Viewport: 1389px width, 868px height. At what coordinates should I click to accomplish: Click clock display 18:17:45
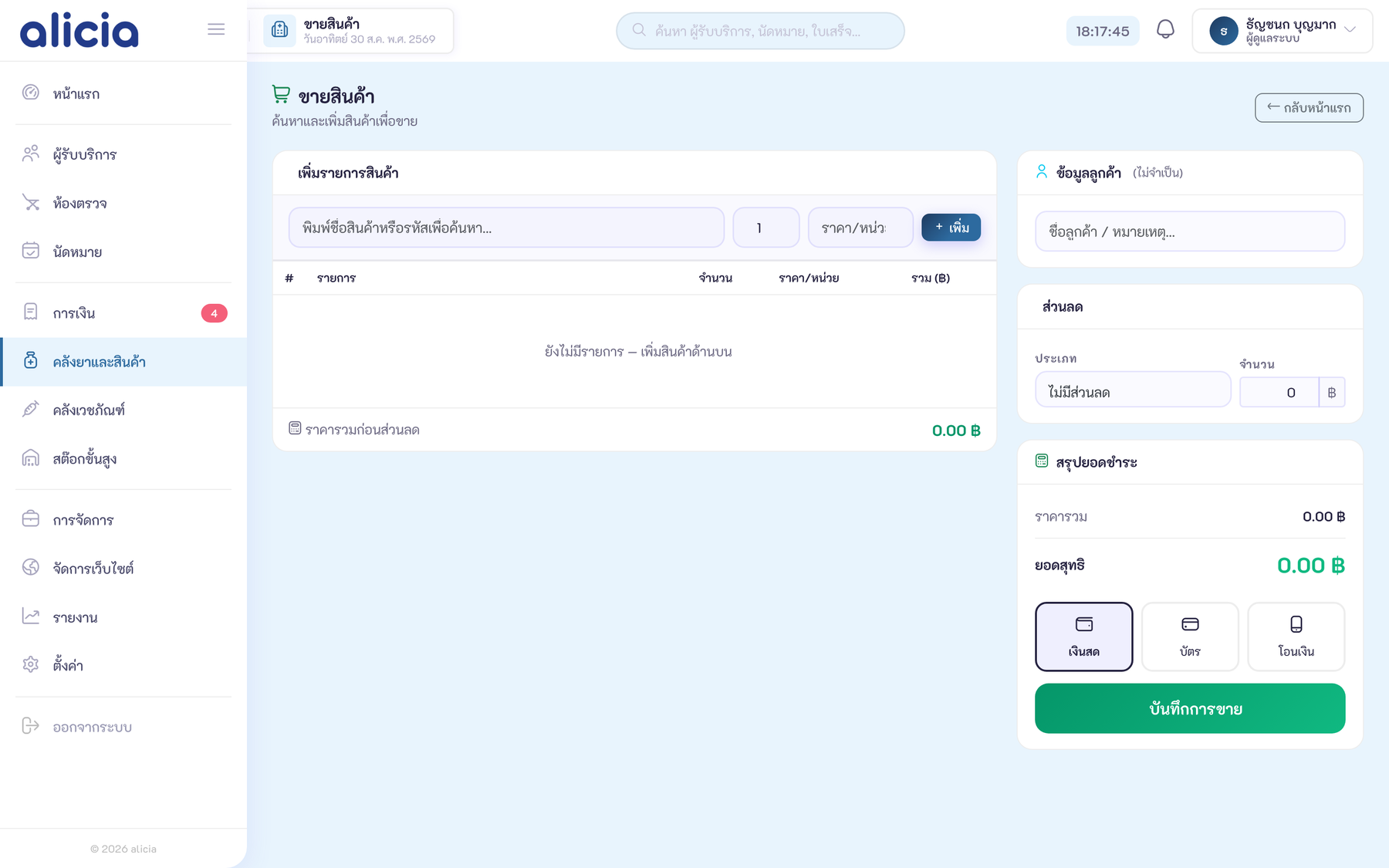pyautogui.click(x=1102, y=31)
